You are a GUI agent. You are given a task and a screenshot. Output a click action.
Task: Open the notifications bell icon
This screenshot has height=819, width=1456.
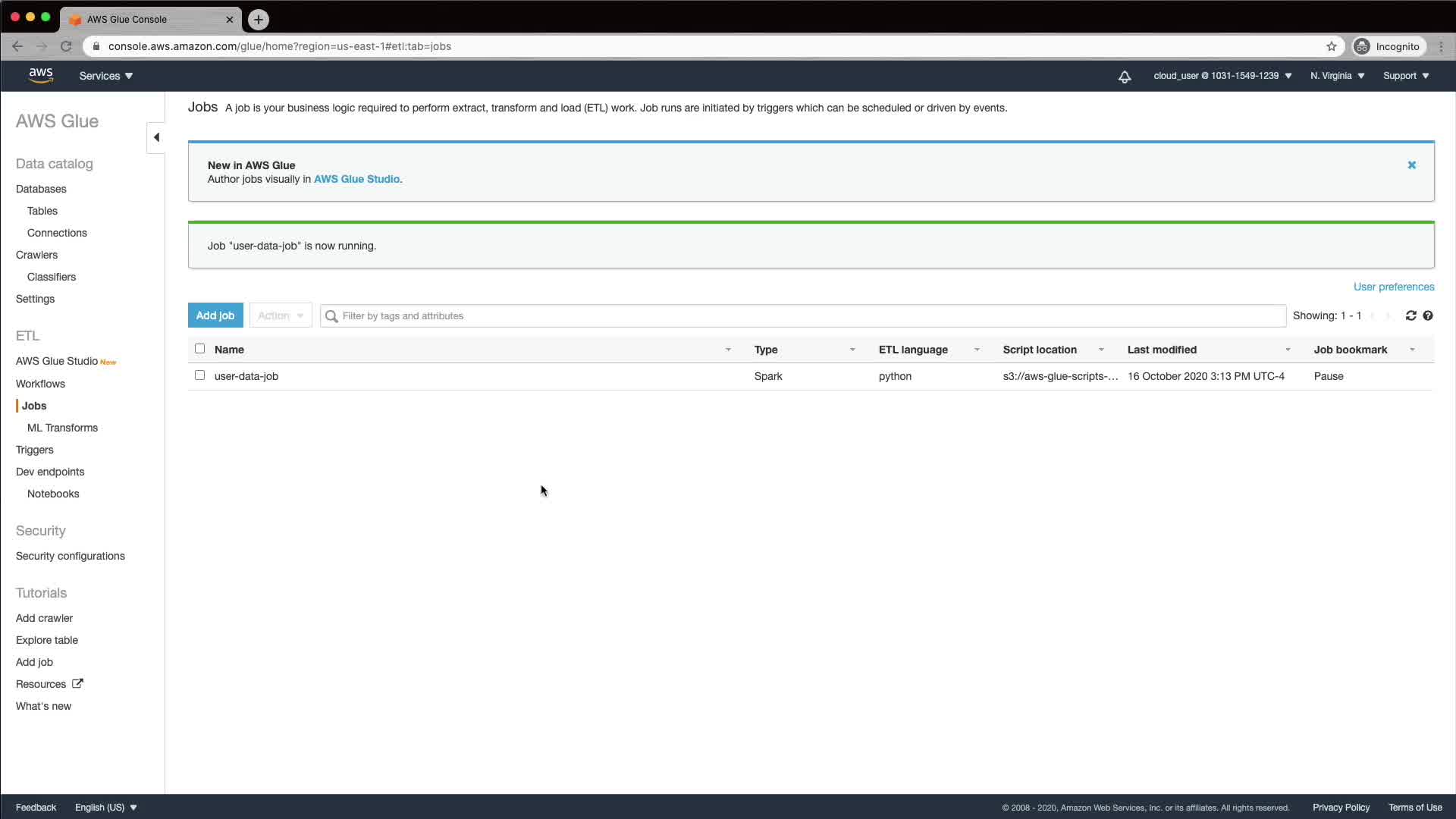(x=1125, y=77)
